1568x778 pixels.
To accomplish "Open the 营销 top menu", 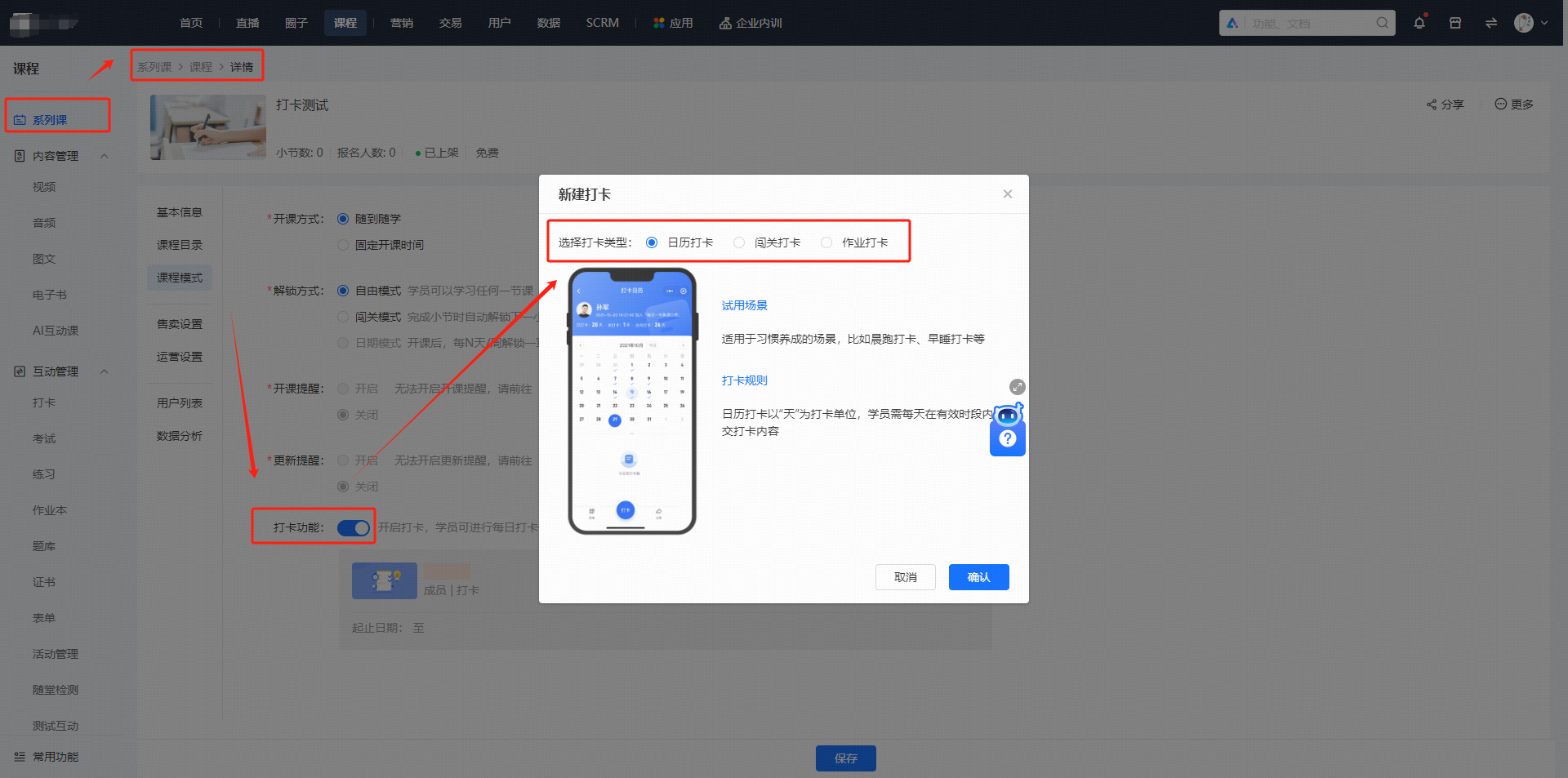I will pos(402,23).
